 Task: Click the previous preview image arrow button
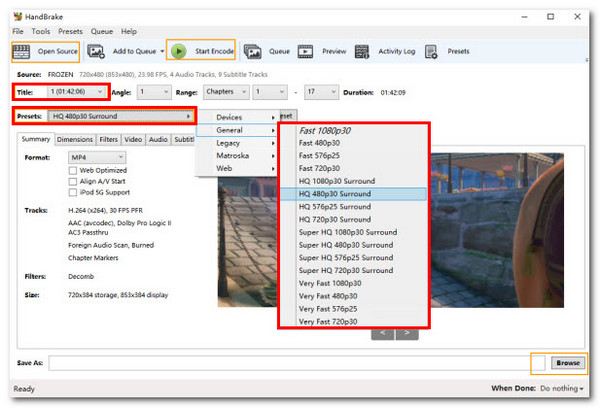point(383,333)
